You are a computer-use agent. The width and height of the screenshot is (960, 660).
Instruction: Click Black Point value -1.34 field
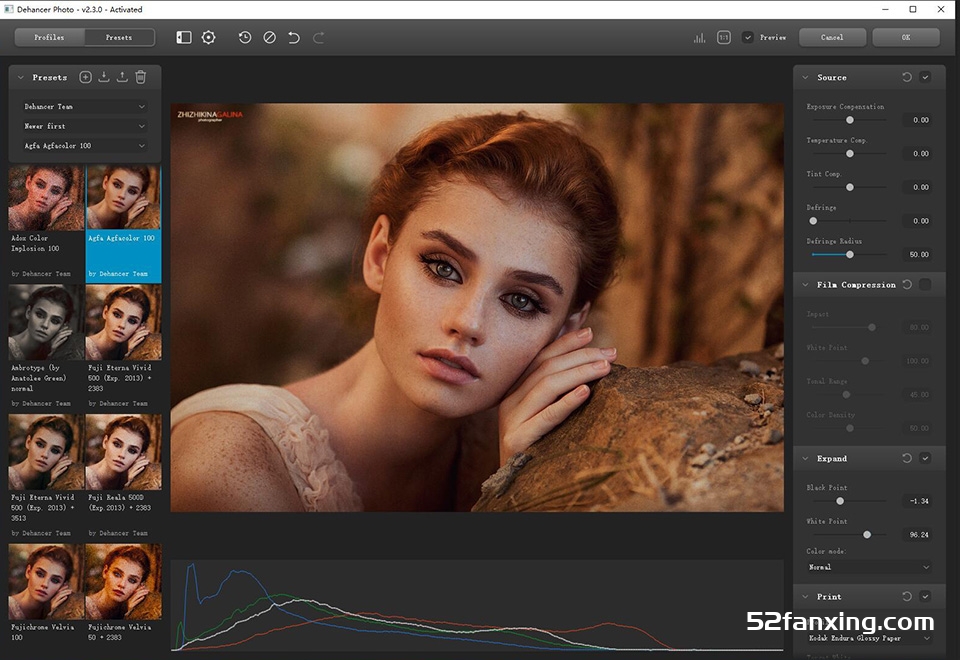[917, 501]
